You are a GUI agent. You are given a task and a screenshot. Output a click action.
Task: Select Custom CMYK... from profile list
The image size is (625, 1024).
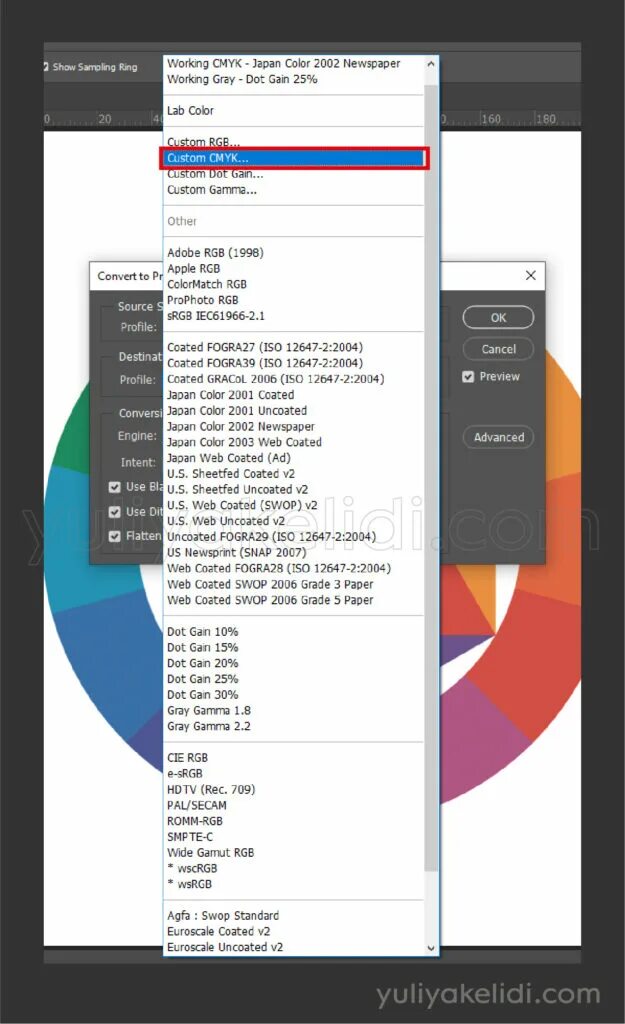coord(293,158)
